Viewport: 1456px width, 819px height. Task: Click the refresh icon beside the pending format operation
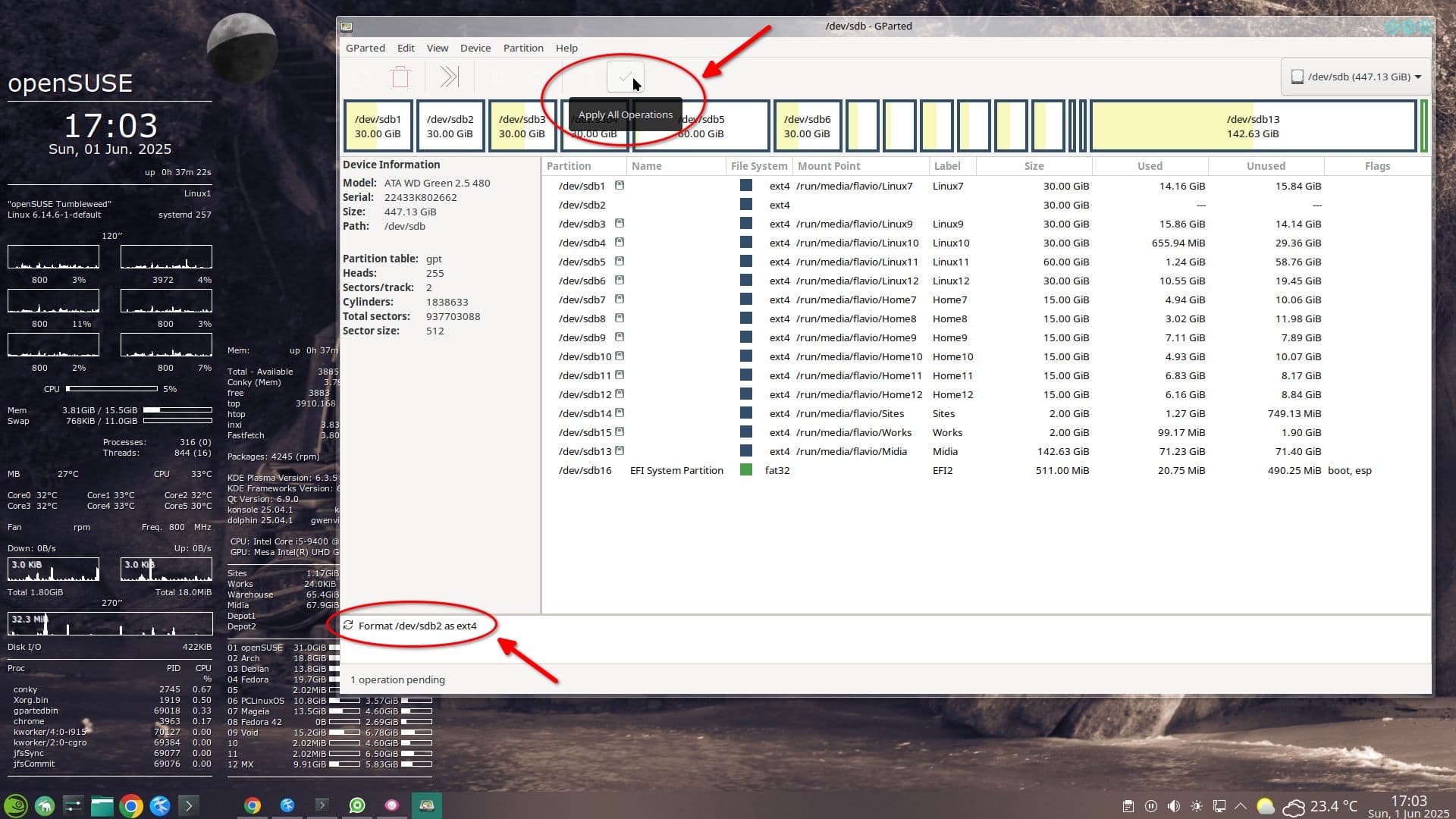[x=348, y=625]
